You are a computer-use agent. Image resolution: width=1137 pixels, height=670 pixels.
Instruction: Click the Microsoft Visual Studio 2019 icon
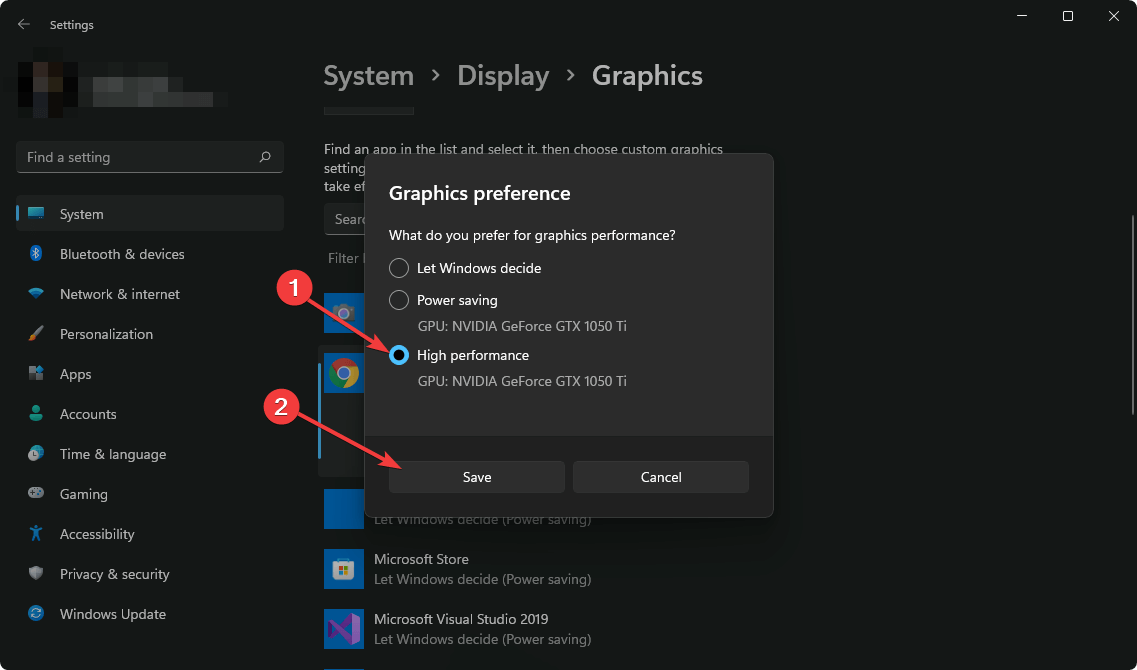344,629
